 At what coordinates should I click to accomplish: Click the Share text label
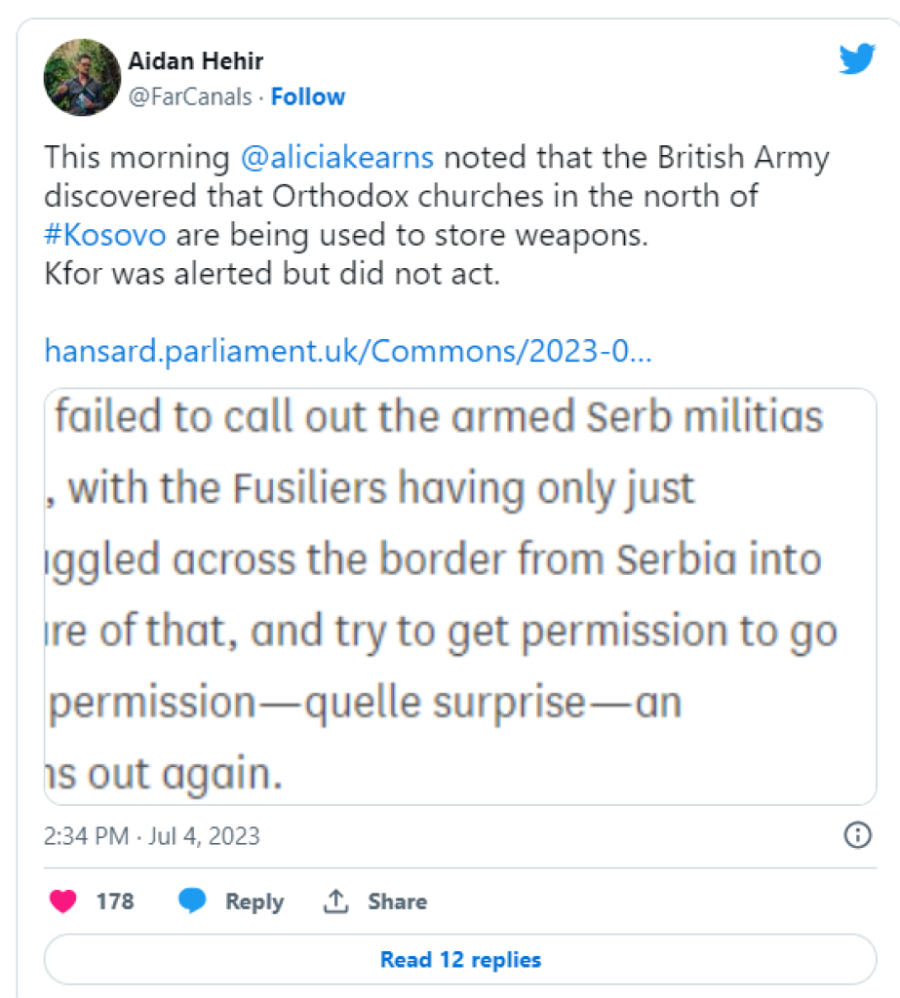click(397, 901)
